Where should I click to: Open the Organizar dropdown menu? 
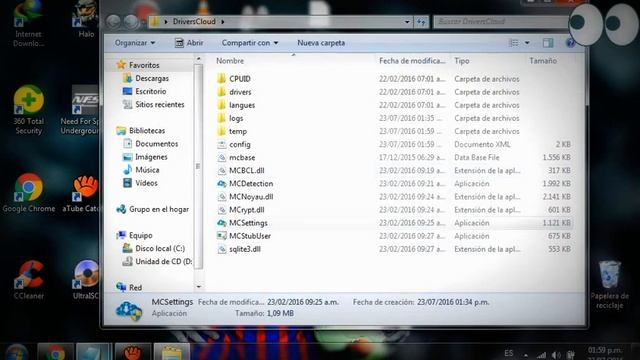[135, 43]
